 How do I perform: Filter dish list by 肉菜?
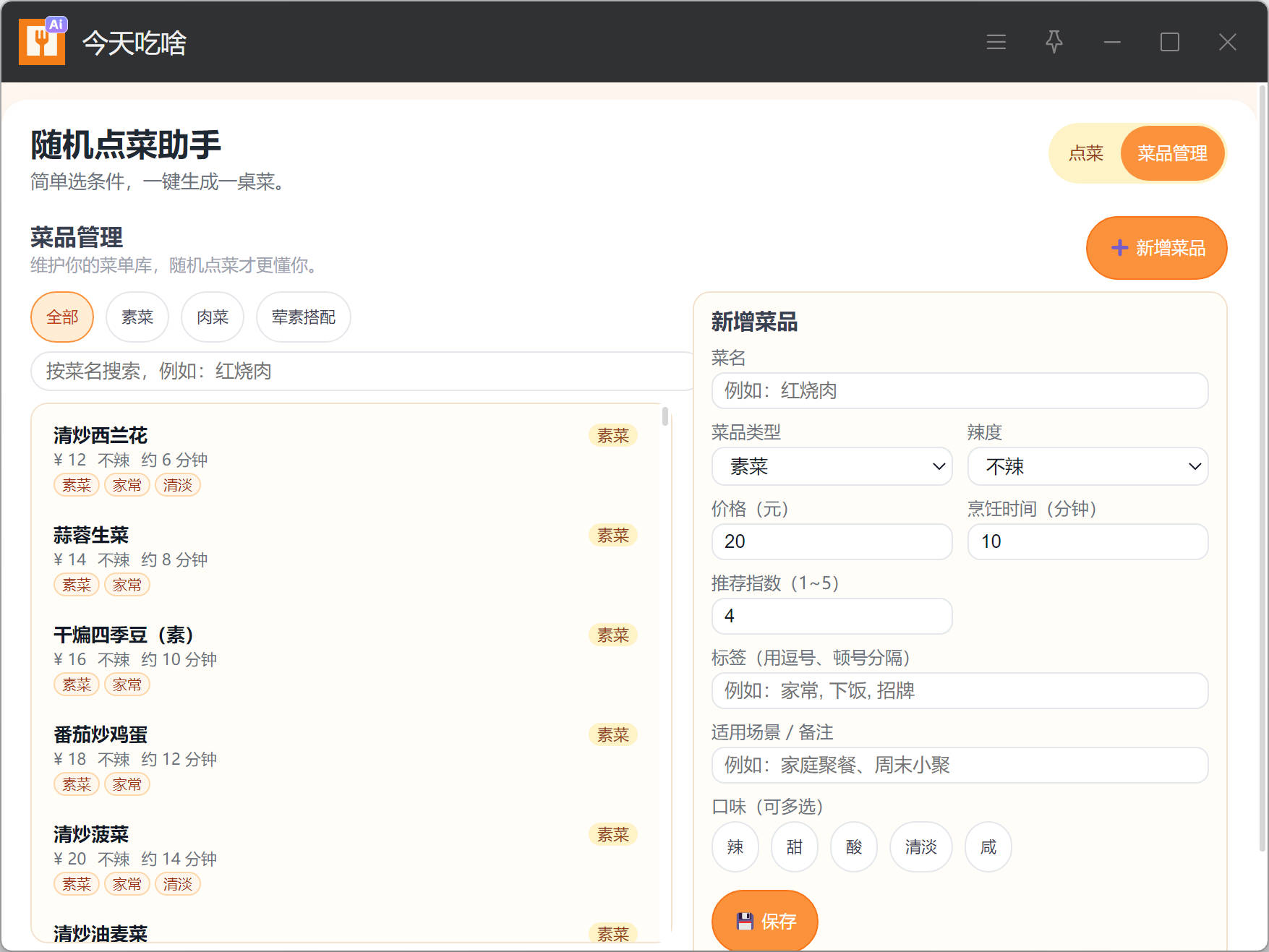212,317
